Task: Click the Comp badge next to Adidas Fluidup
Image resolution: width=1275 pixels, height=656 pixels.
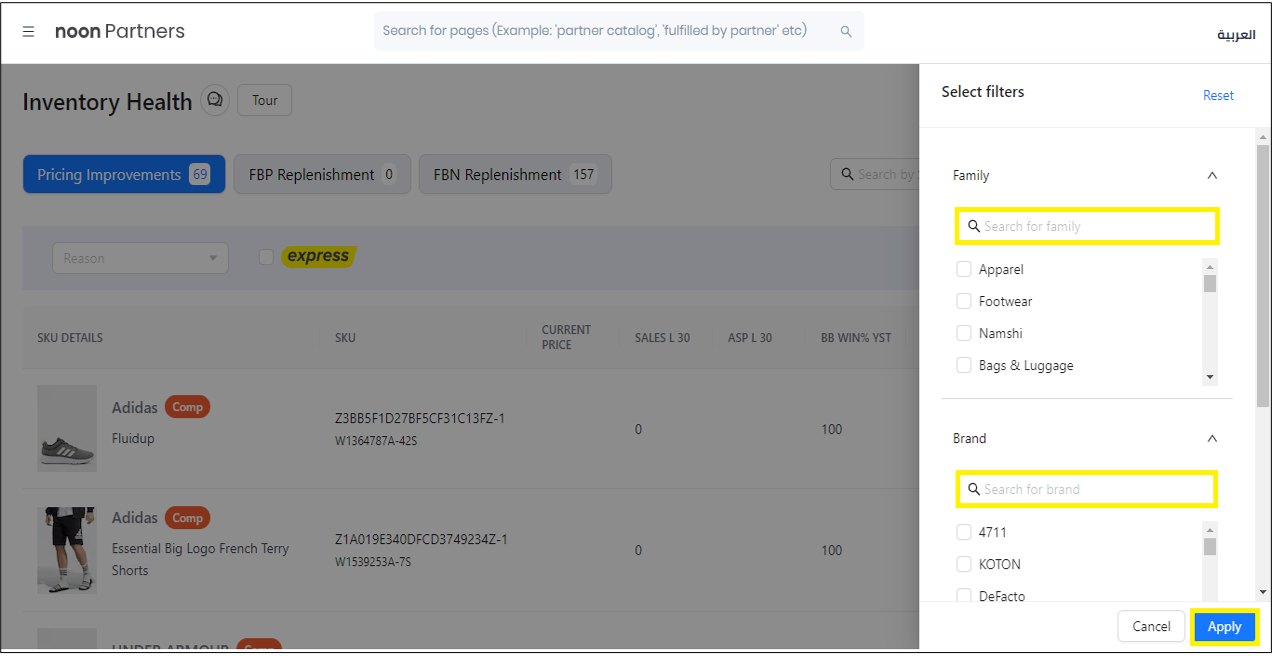Action: pyautogui.click(x=187, y=407)
